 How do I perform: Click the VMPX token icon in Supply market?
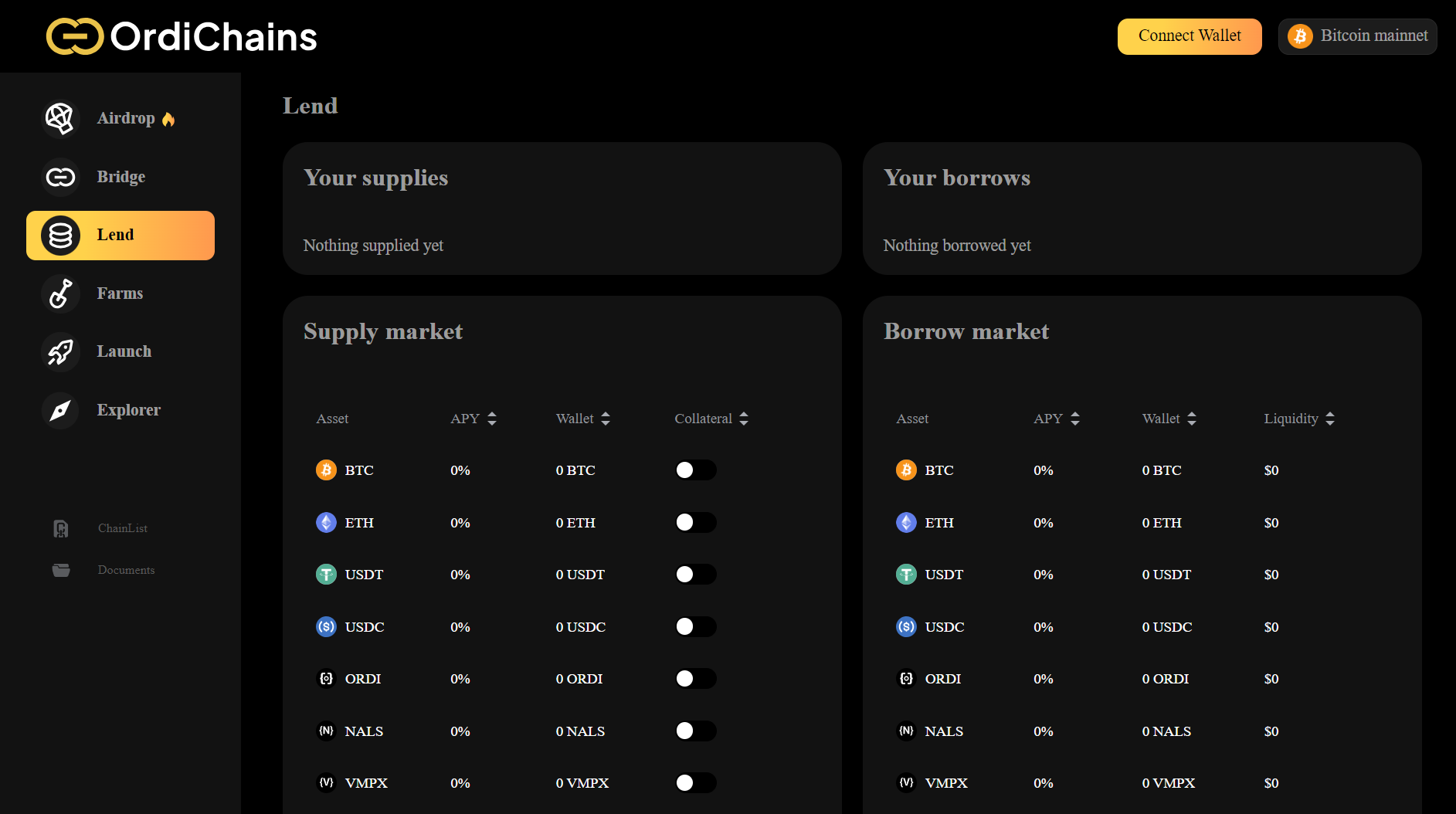(x=326, y=782)
